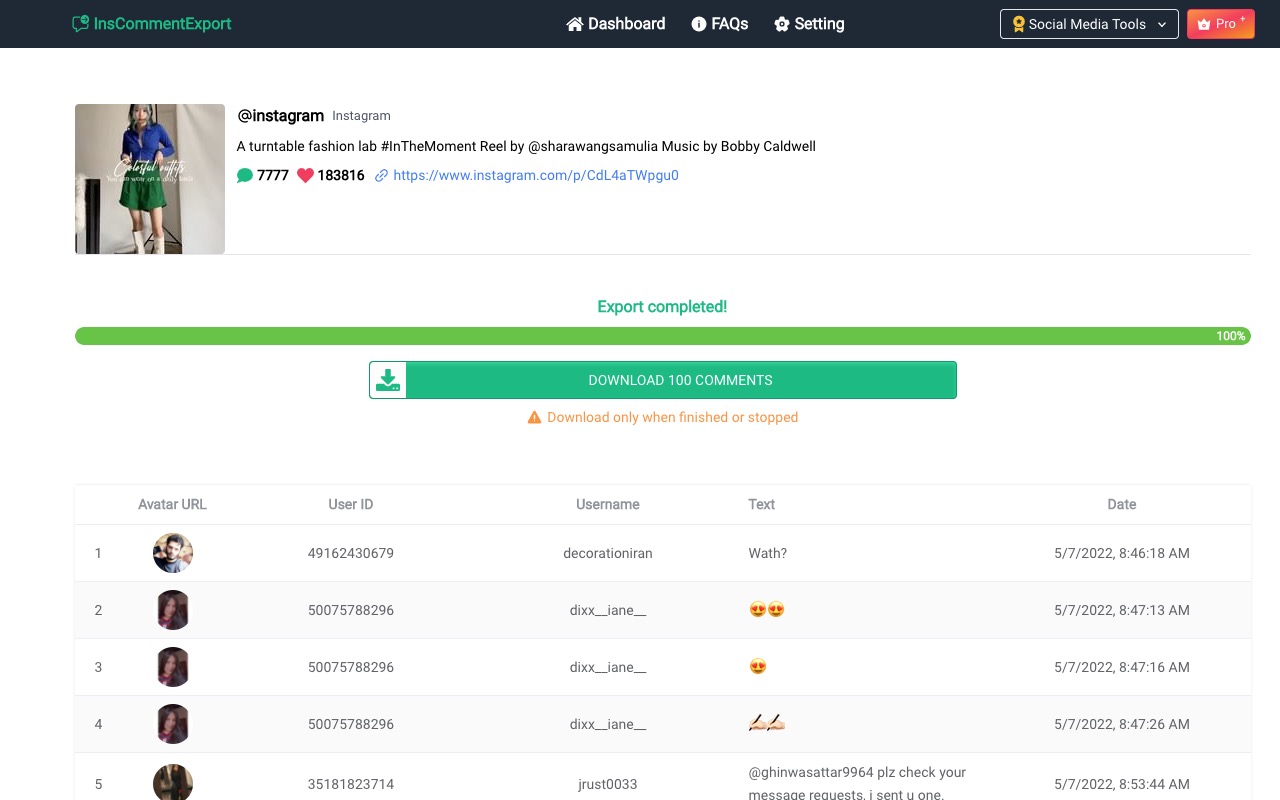The height and width of the screenshot is (800, 1280).
Task: Open the instagram.com/p/CdL4aTWpgu0 link
Action: 536,175
